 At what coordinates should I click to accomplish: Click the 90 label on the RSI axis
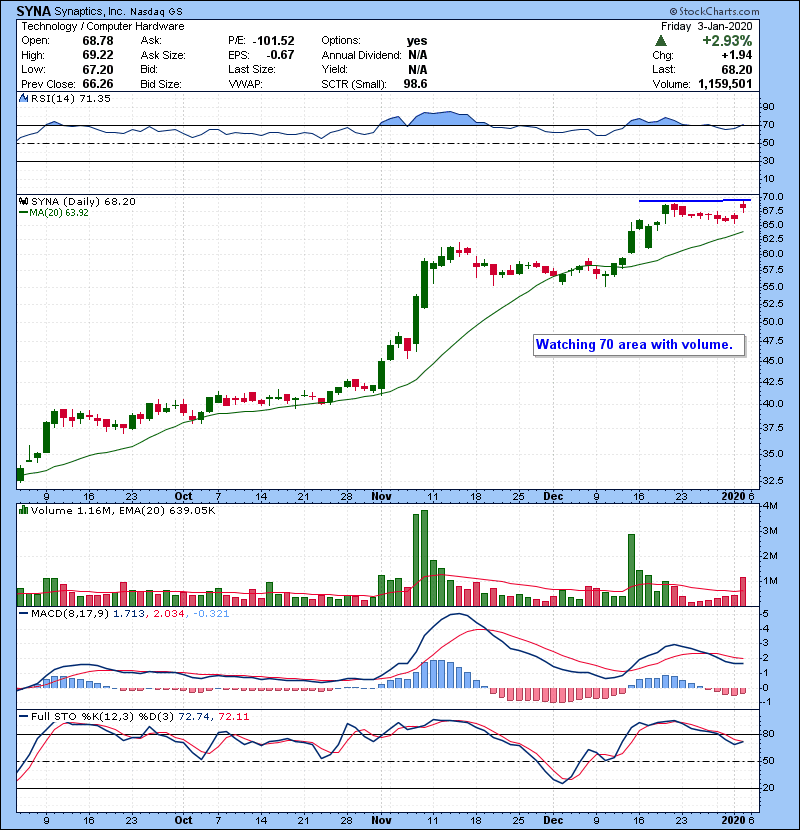[768, 107]
